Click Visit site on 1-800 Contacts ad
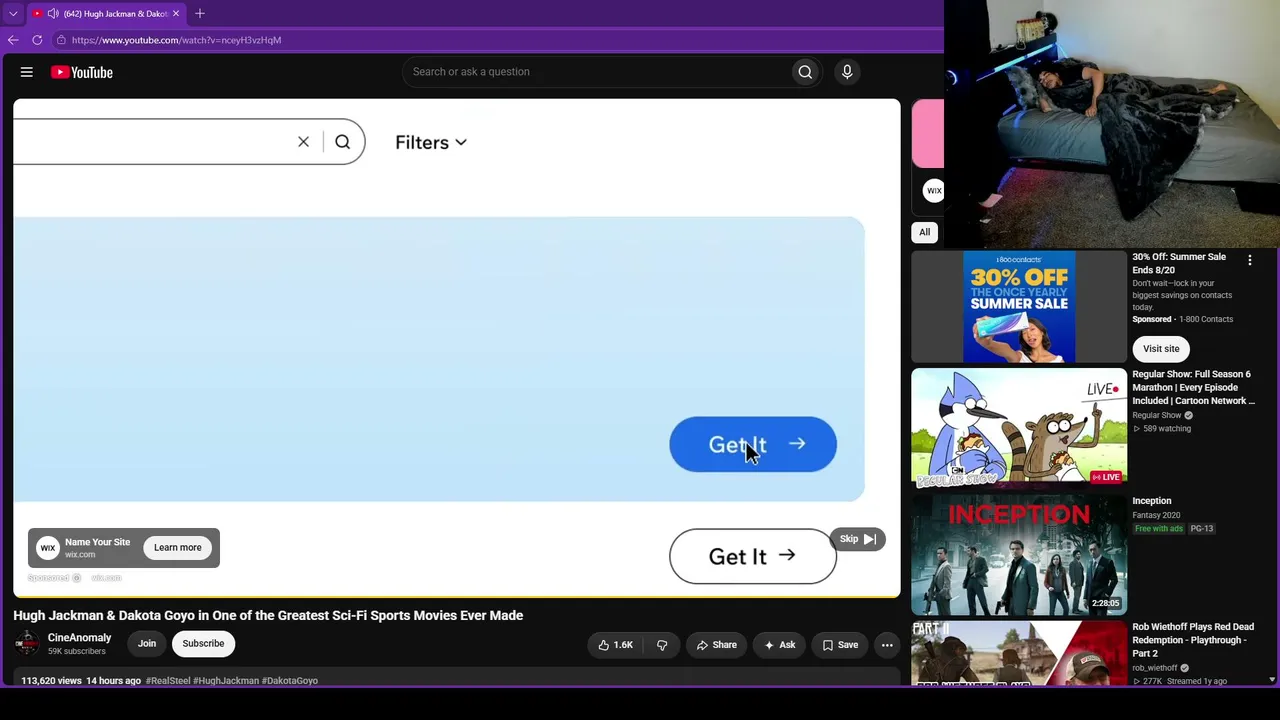1280x720 pixels. coord(1161,349)
